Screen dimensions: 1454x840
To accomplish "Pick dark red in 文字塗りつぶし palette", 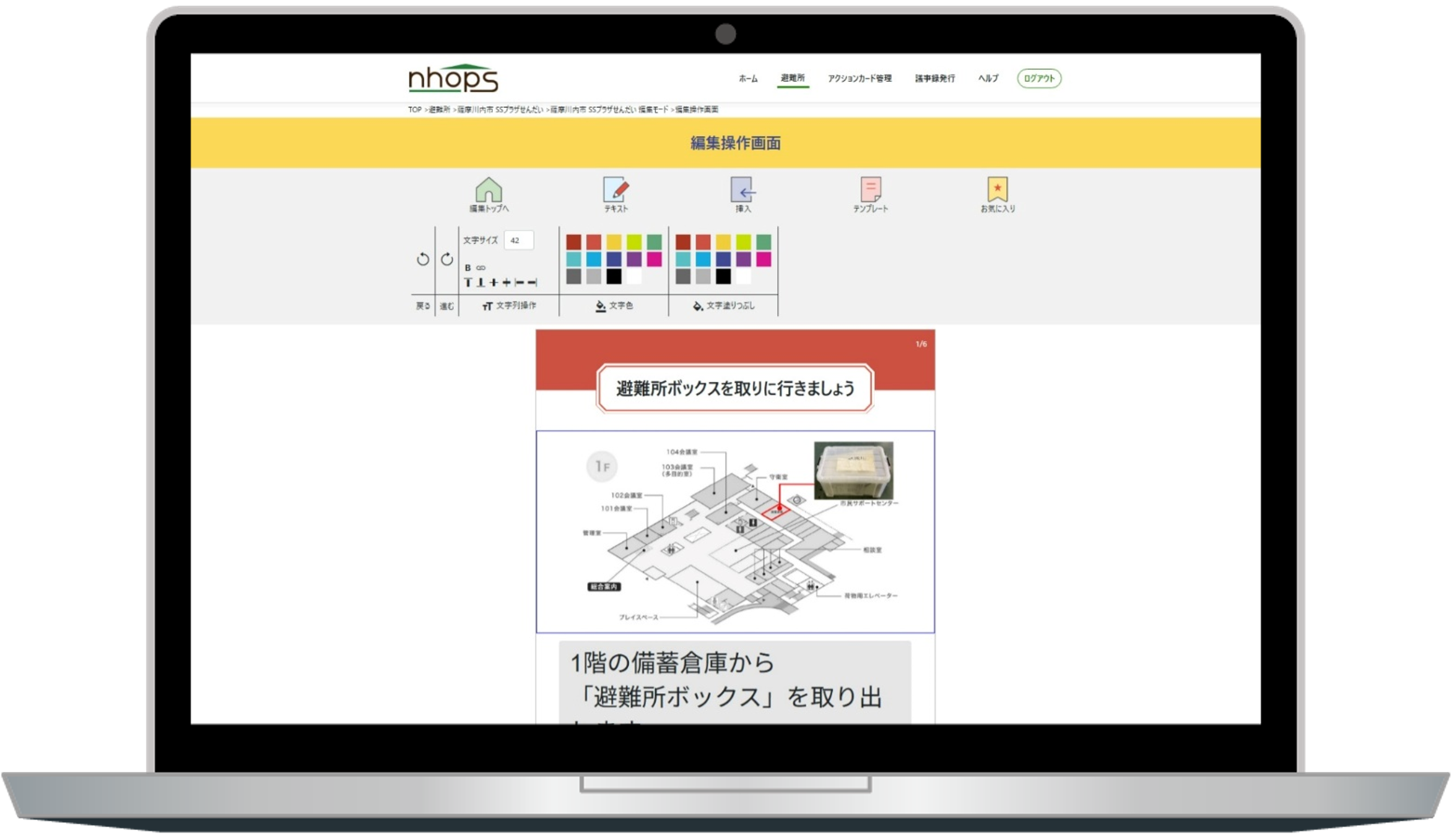I will pyautogui.click(x=683, y=242).
